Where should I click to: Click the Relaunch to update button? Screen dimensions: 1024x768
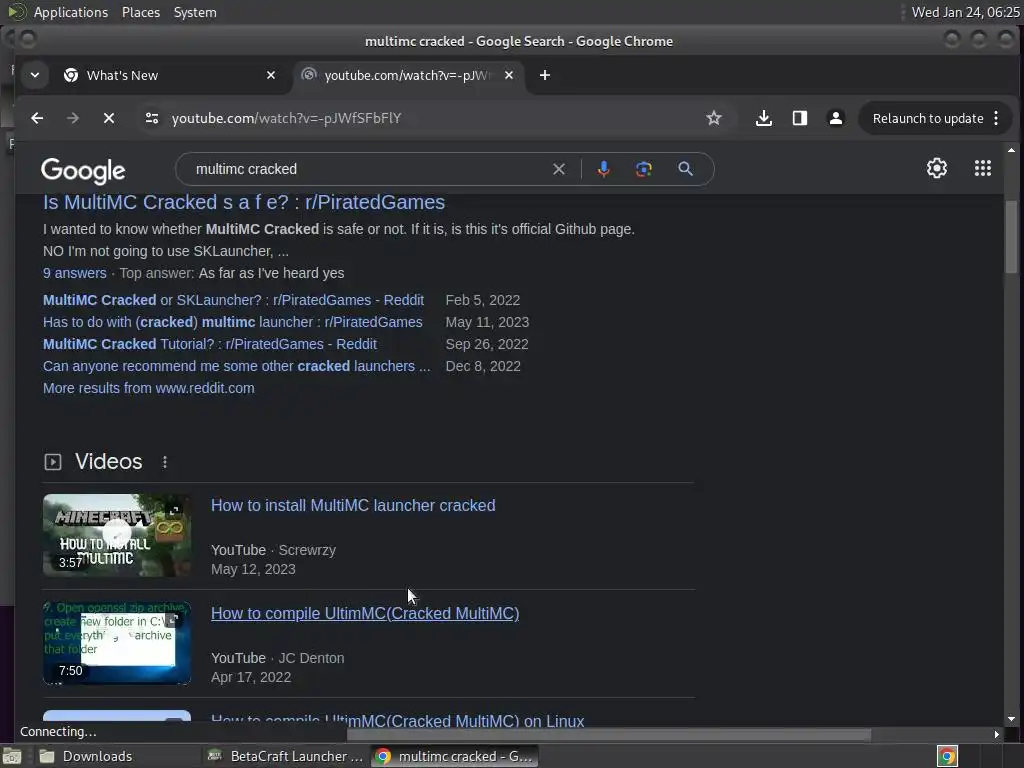click(927, 118)
